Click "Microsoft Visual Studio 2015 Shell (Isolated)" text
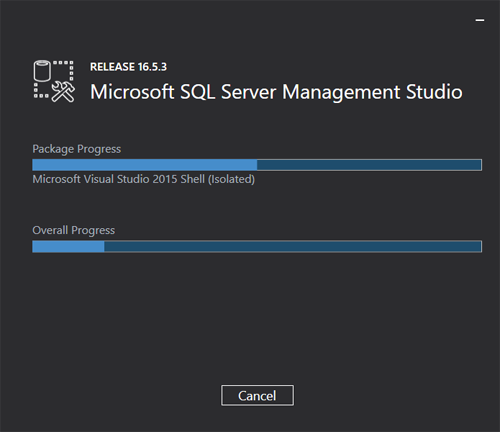 144,179
